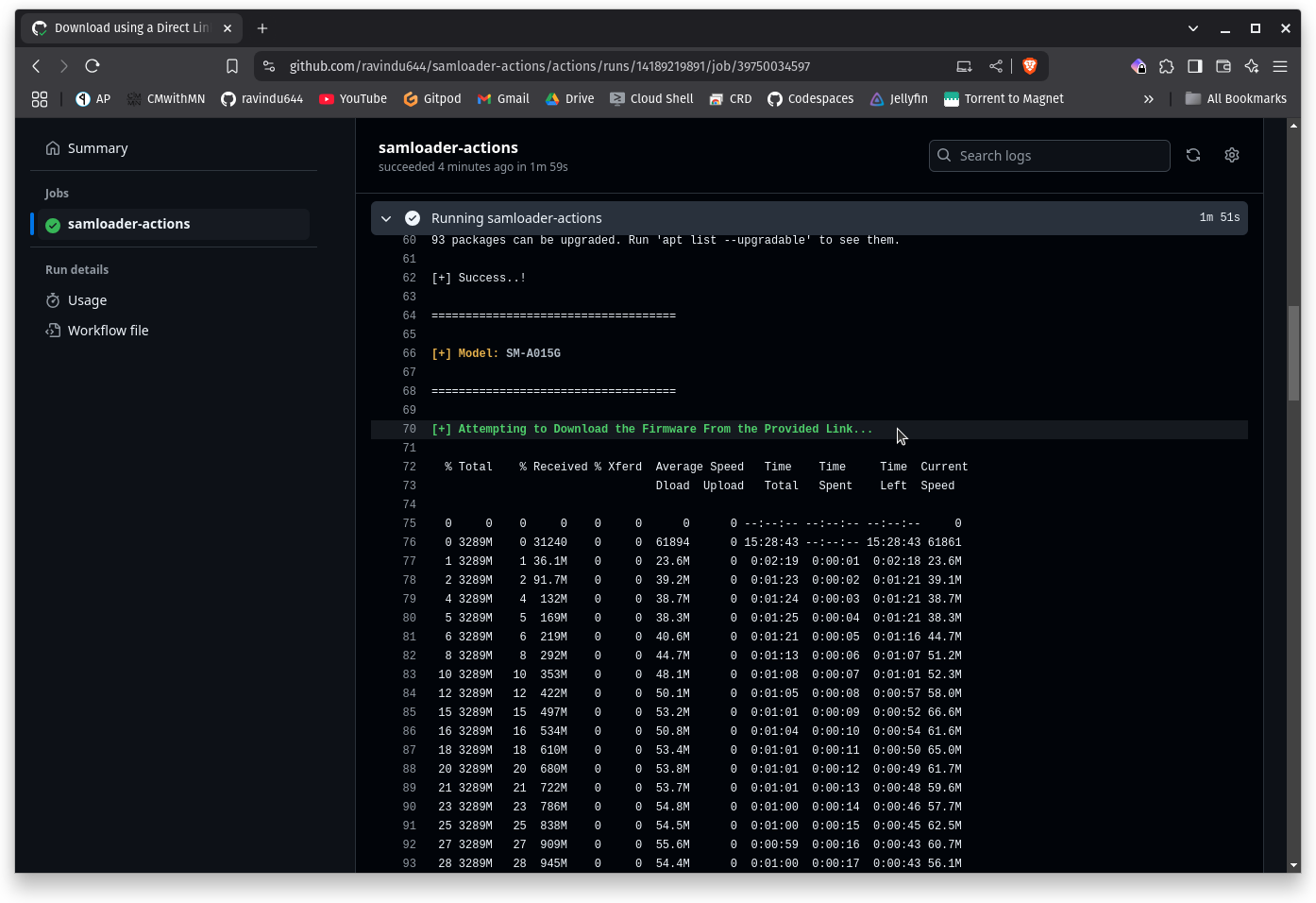
Task: Click the Usage stopwatch icon
Action: [53, 300]
